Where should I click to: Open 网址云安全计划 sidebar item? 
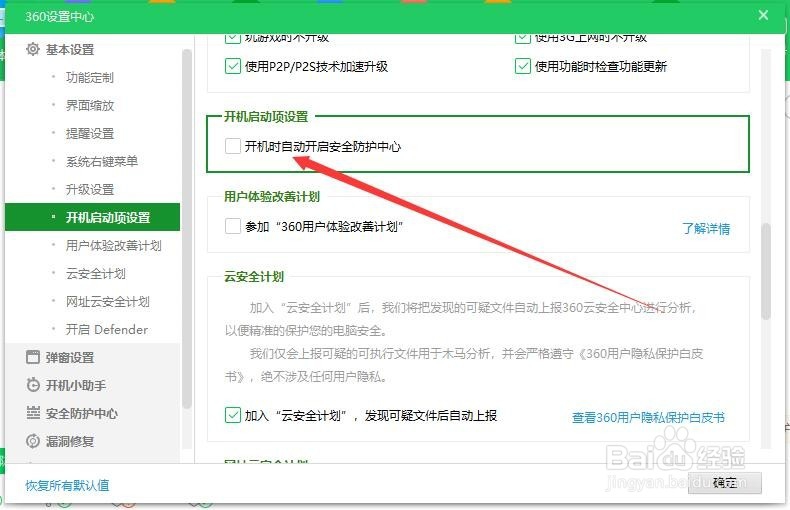[x=108, y=301]
